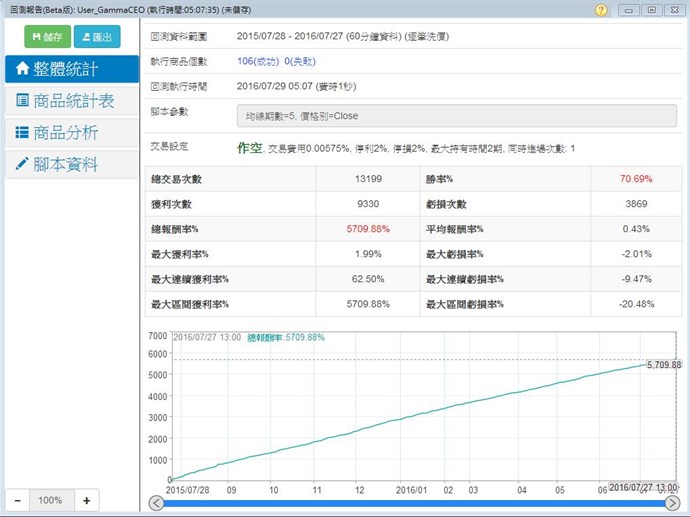Click the 100% zoom level field

pyautogui.click(x=52, y=500)
